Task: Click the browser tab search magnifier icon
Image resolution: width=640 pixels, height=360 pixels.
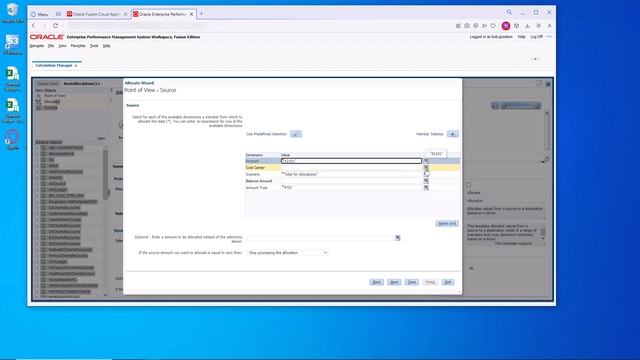Action: [x=509, y=12]
